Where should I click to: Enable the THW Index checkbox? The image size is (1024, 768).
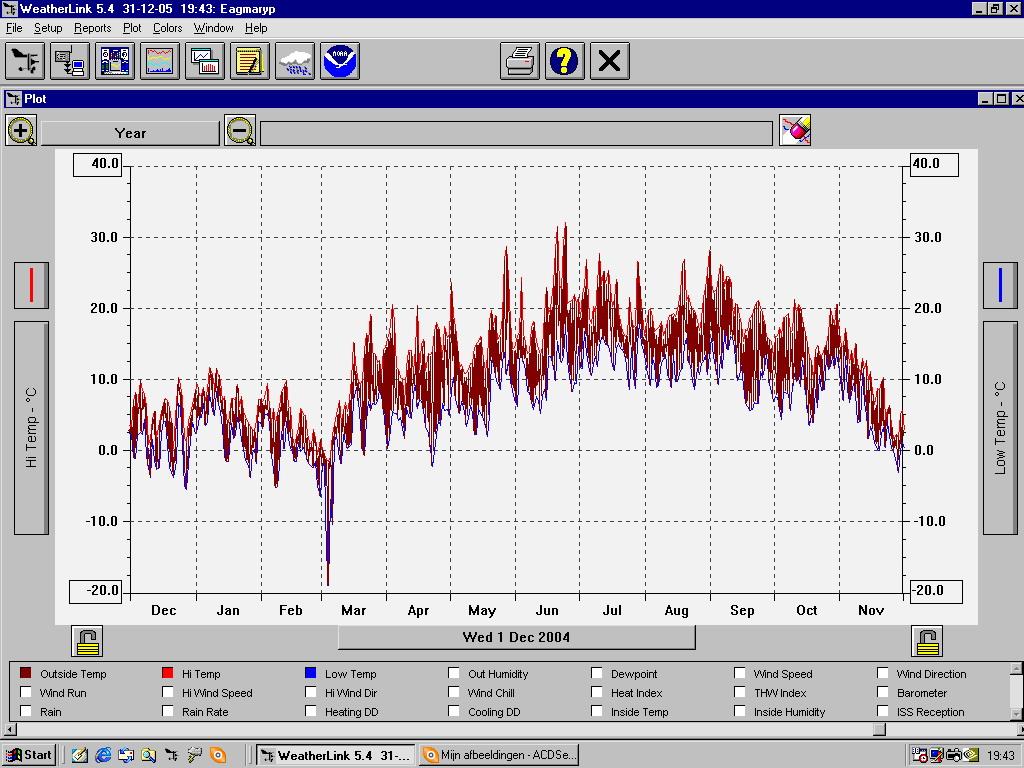pos(740,692)
